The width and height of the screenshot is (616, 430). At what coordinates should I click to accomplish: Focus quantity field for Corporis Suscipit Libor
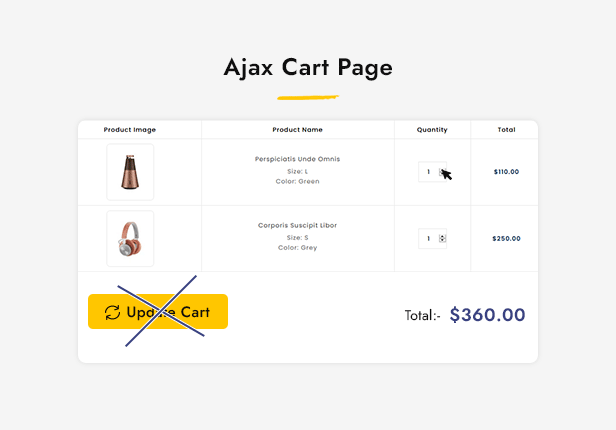tap(428, 239)
